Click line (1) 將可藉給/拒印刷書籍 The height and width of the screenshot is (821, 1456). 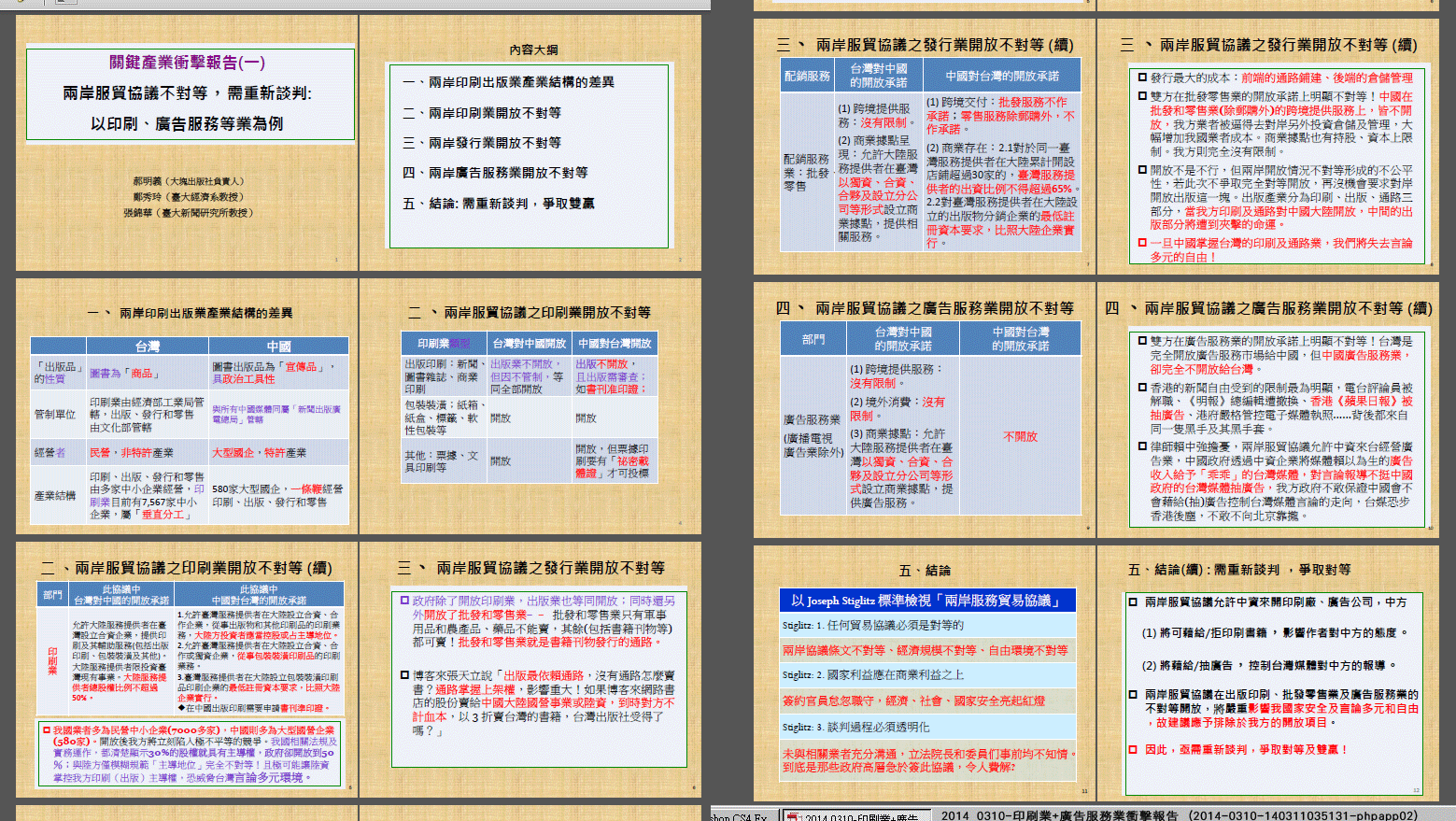click(x=1275, y=632)
